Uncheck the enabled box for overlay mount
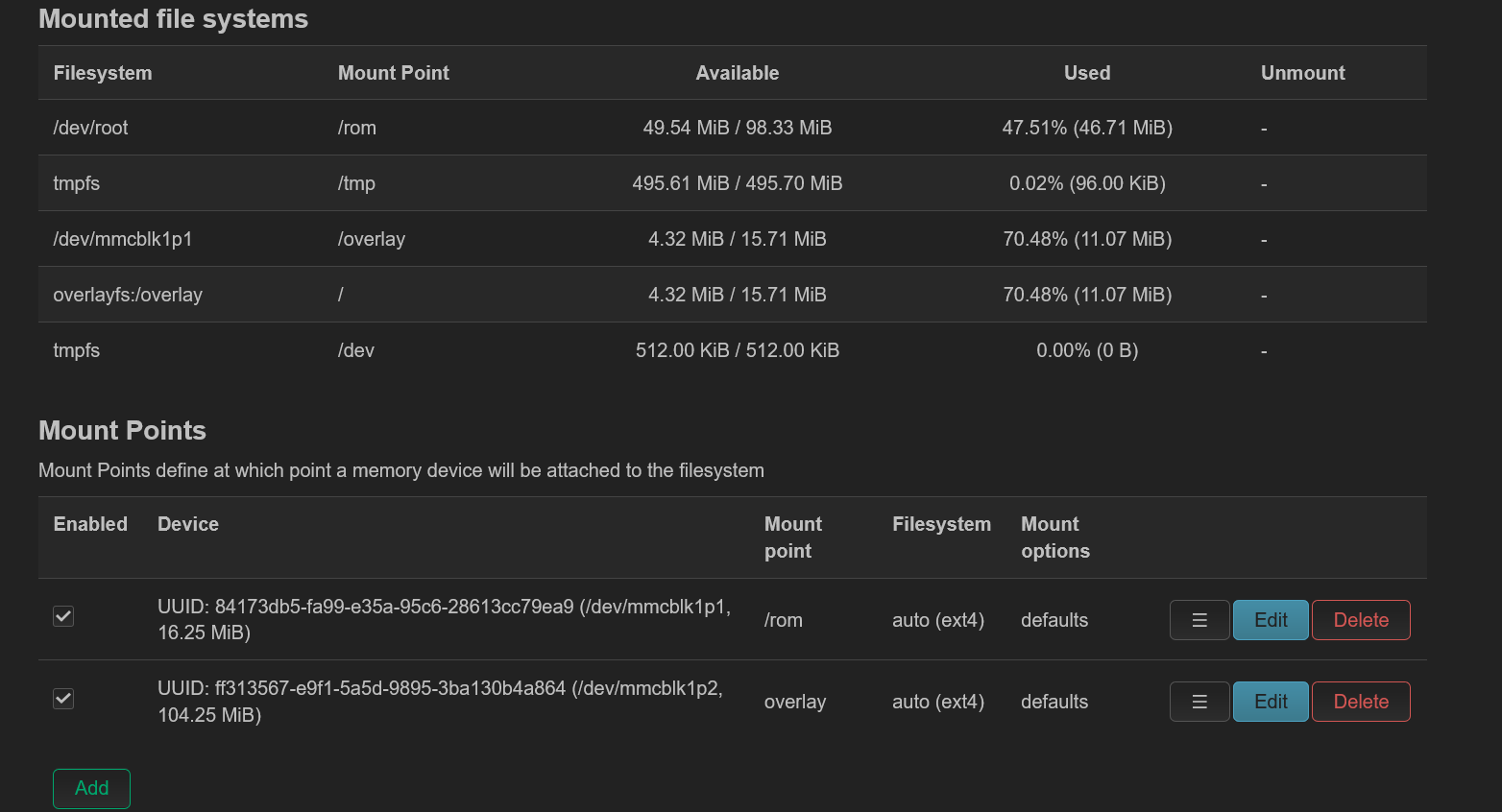Viewport: 1502px width, 812px height. 63,699
